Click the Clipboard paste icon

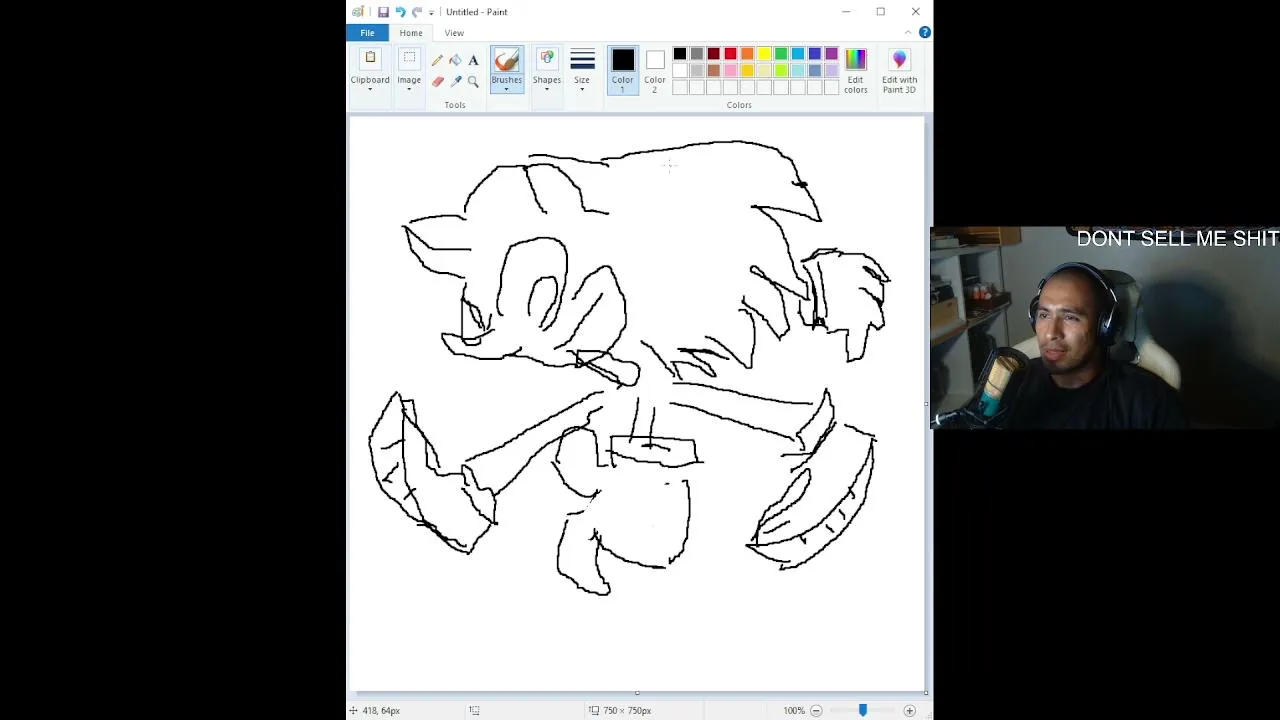pyautogui.click(x=370, y=59)
